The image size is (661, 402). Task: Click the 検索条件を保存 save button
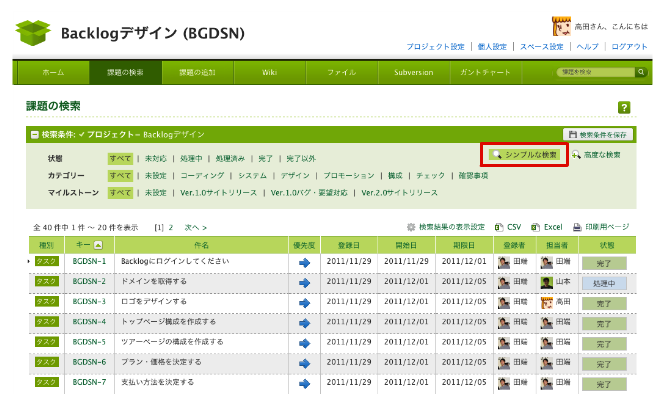click(x=598, y=134)
